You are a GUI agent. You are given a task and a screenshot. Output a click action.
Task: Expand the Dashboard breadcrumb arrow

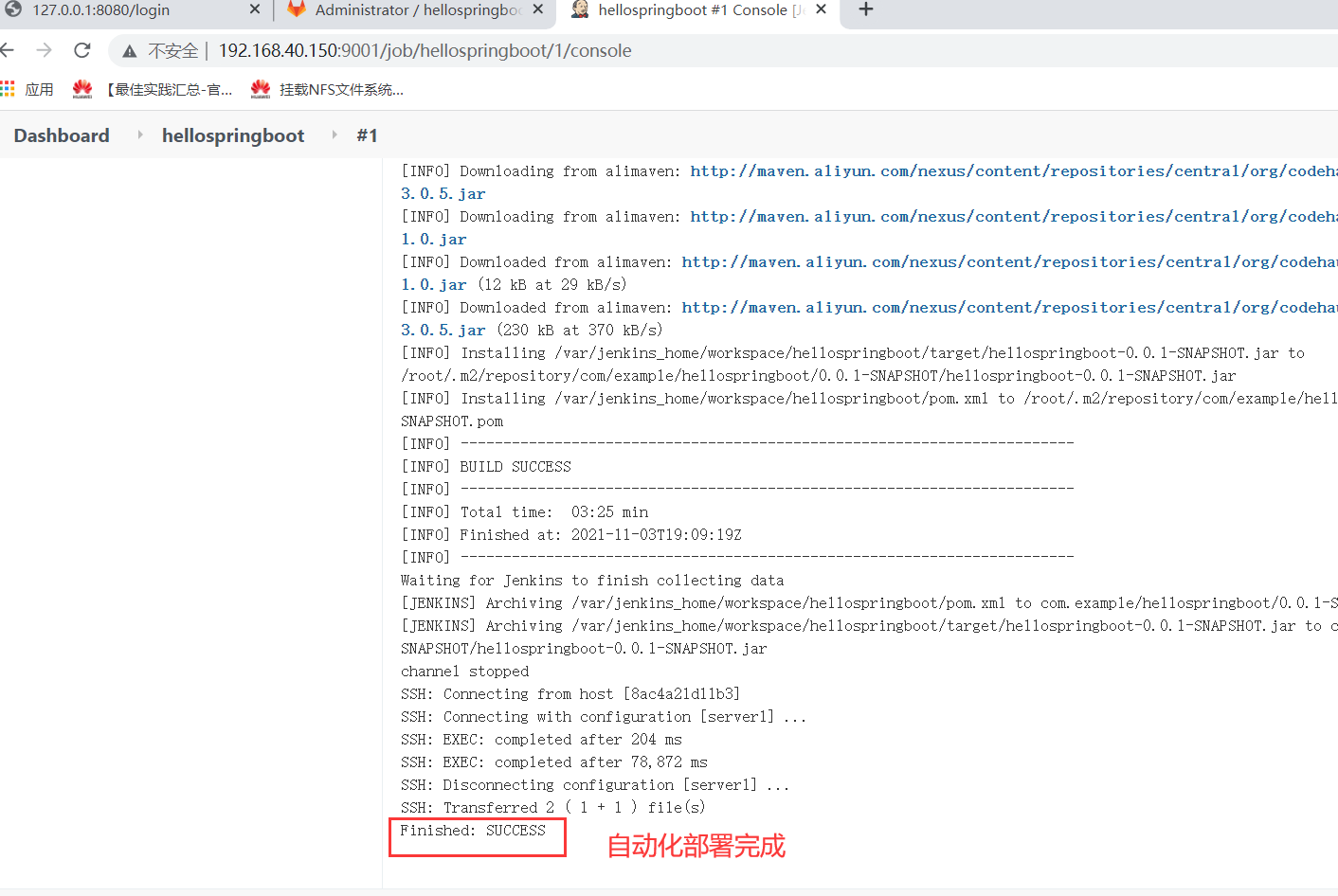tap(140, 135)
